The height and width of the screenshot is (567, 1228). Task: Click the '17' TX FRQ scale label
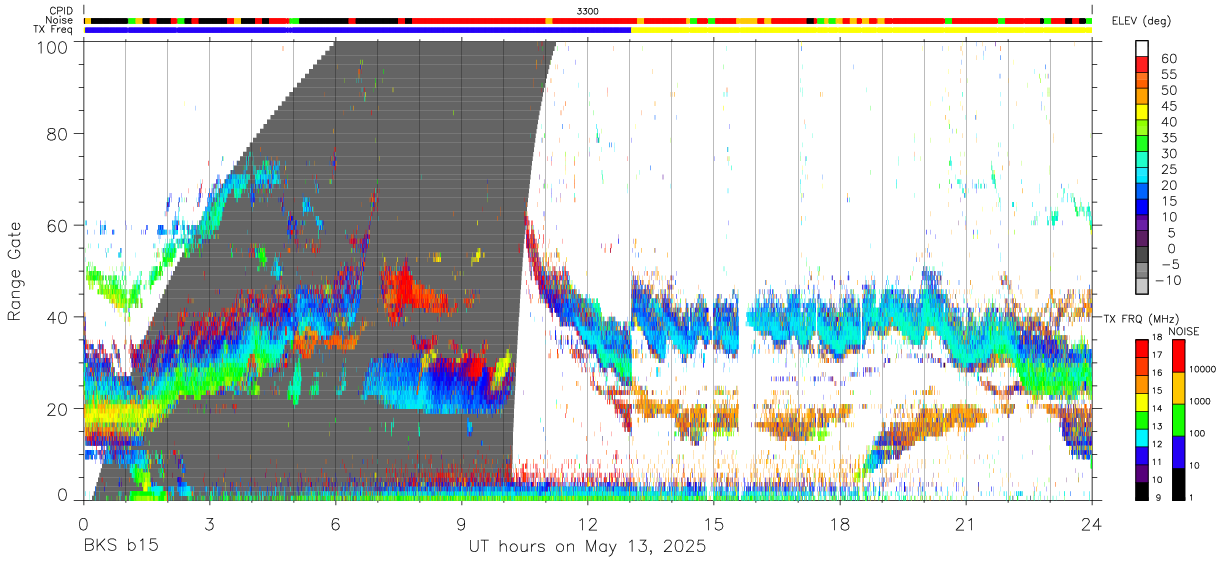1156,354
